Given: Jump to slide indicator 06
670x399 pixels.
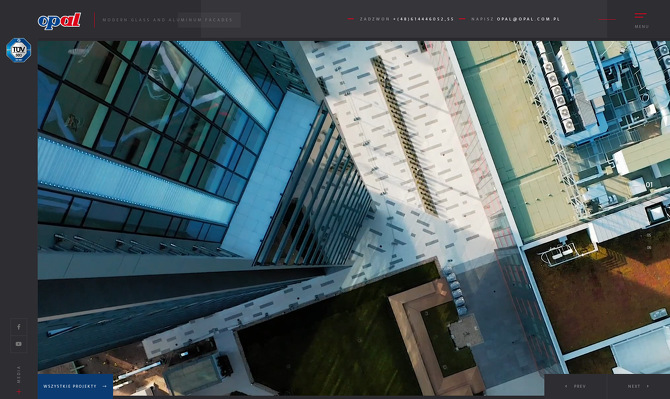Looking at the screenshot, I should [649, 247].
